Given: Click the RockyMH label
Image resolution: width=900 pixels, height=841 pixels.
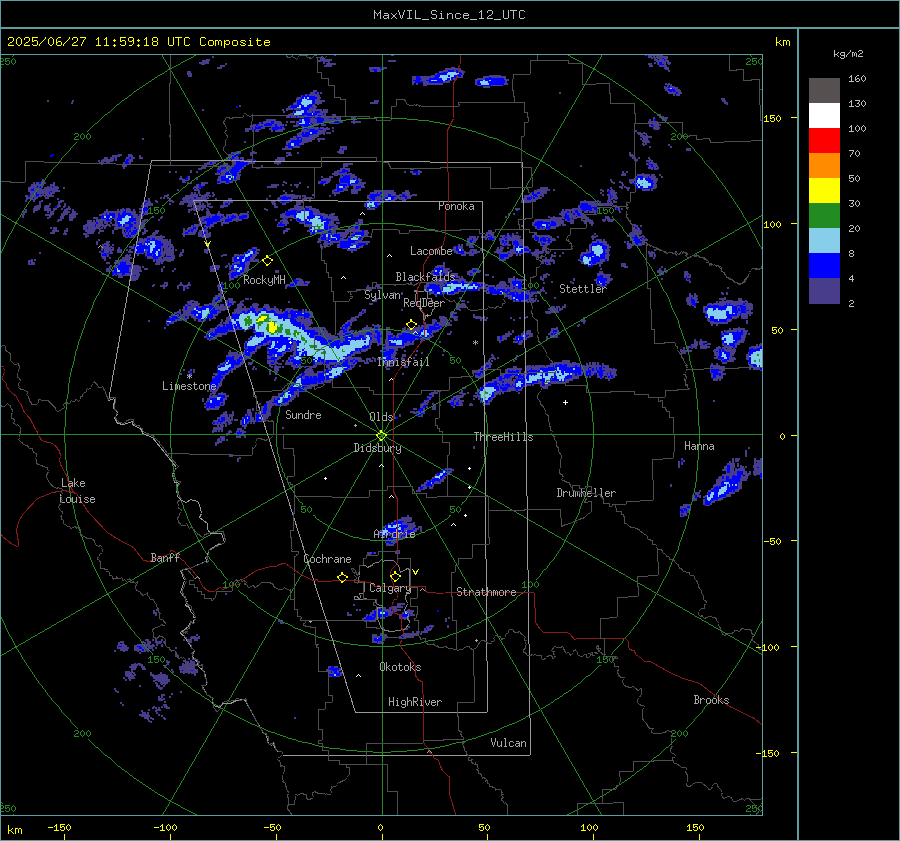Looking at the screenshot, I should point(264,280).
